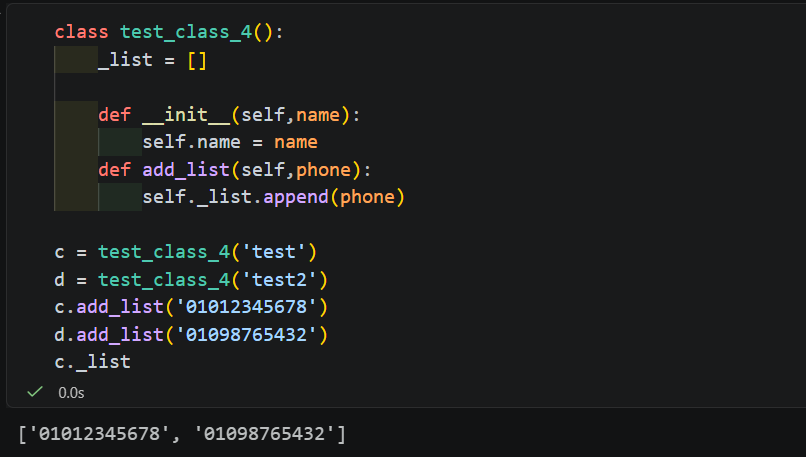Screen dimensions: 806x457
Task: Place cursor on the test_class_4 class name in the definition
Action: [186, 32]
